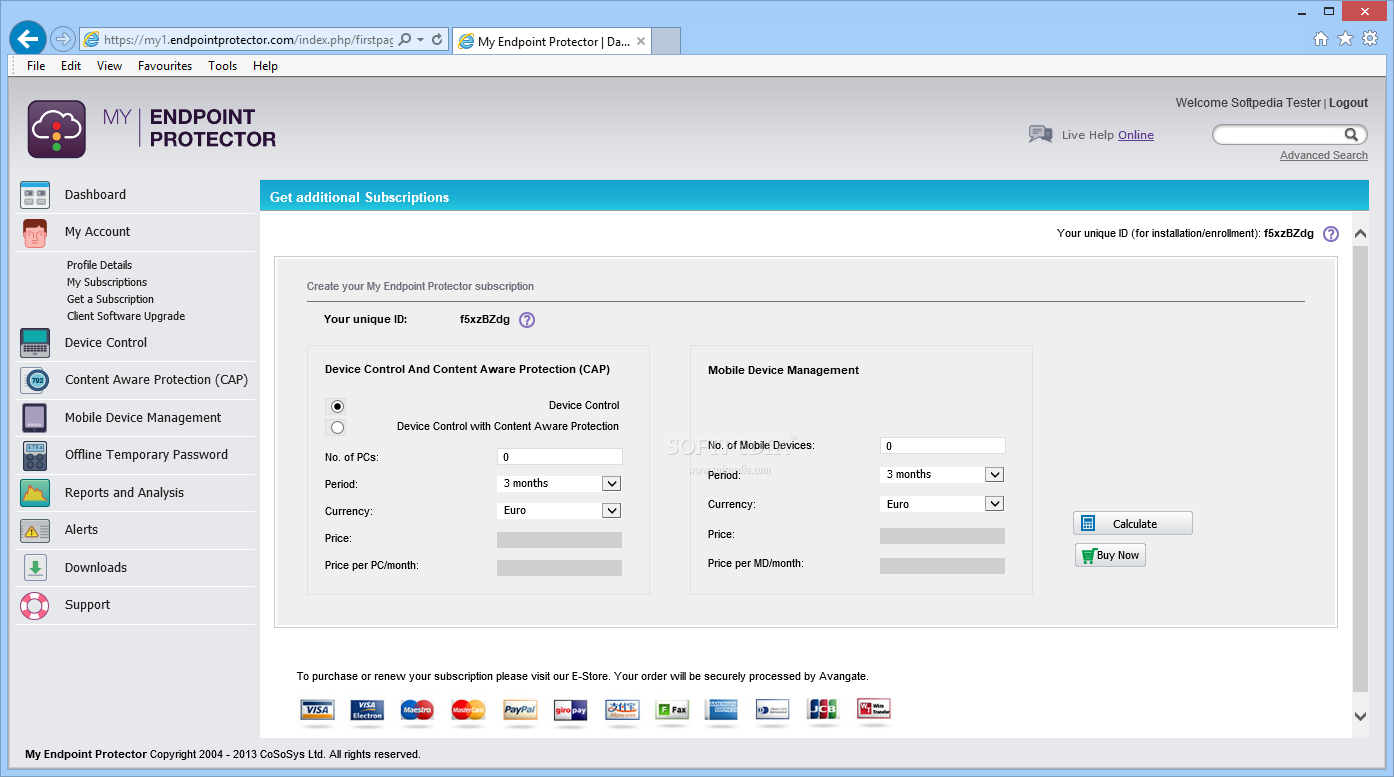Open My Subscriptions in sidebar
Image resolution: width=1394 pixels, height=777 pixels.
pos(107,282)
